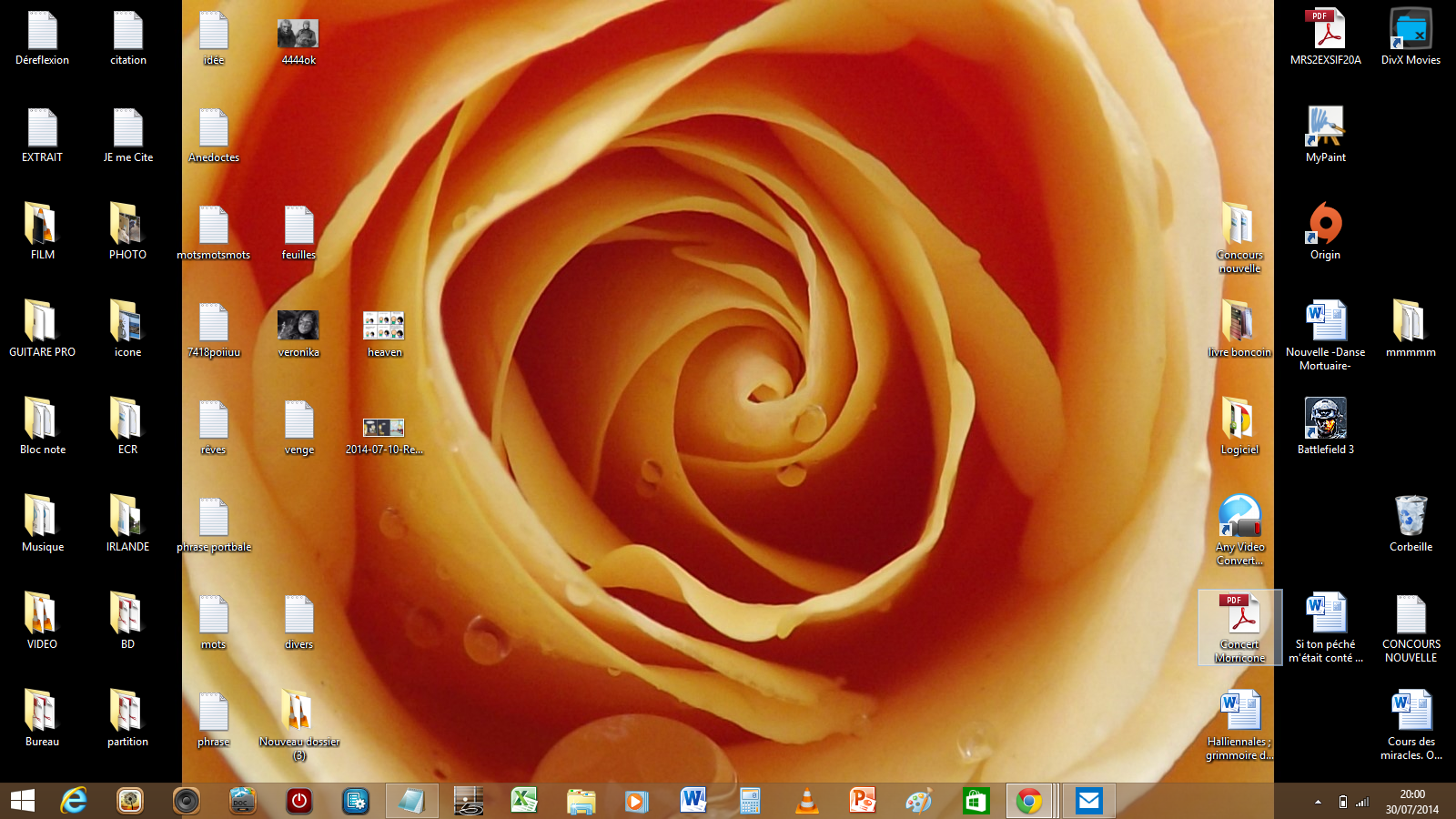Select the VIDEO folder
1456x819 pixels.
point(43,622)
